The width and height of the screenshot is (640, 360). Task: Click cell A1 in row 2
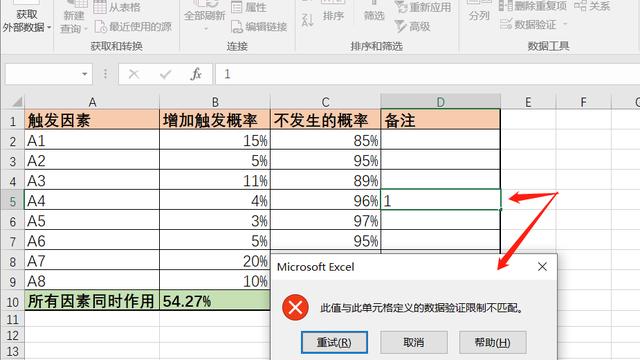pyautogui.click(x=92, y=140)
